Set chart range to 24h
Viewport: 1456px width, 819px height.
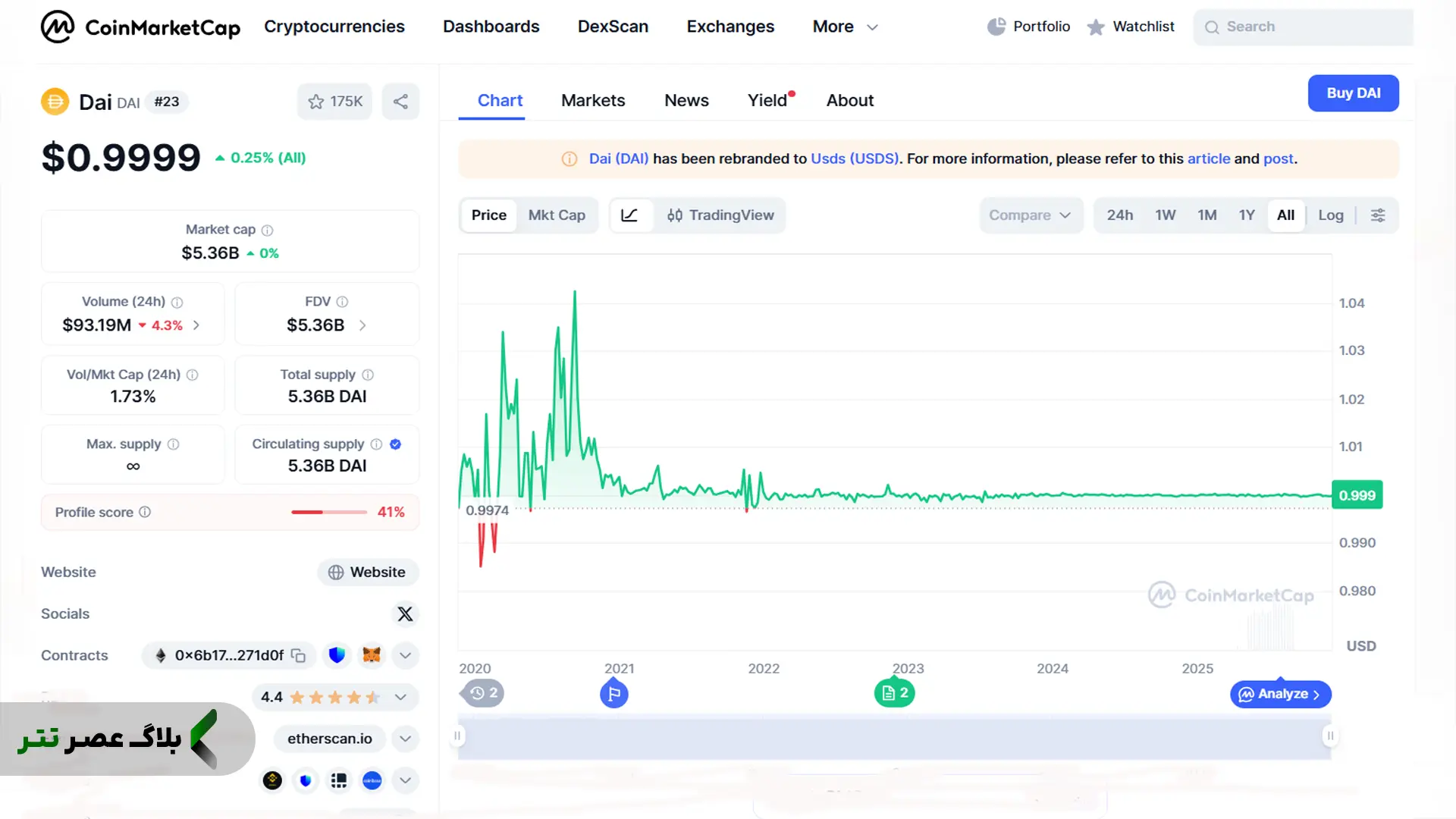[1120, 215]
